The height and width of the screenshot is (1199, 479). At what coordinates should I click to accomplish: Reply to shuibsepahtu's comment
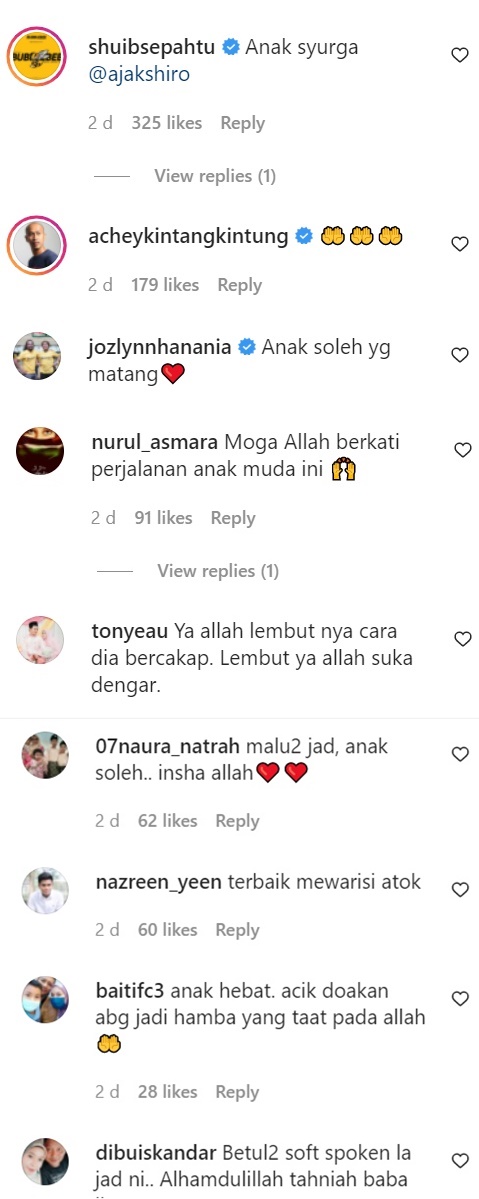point(243,123)
